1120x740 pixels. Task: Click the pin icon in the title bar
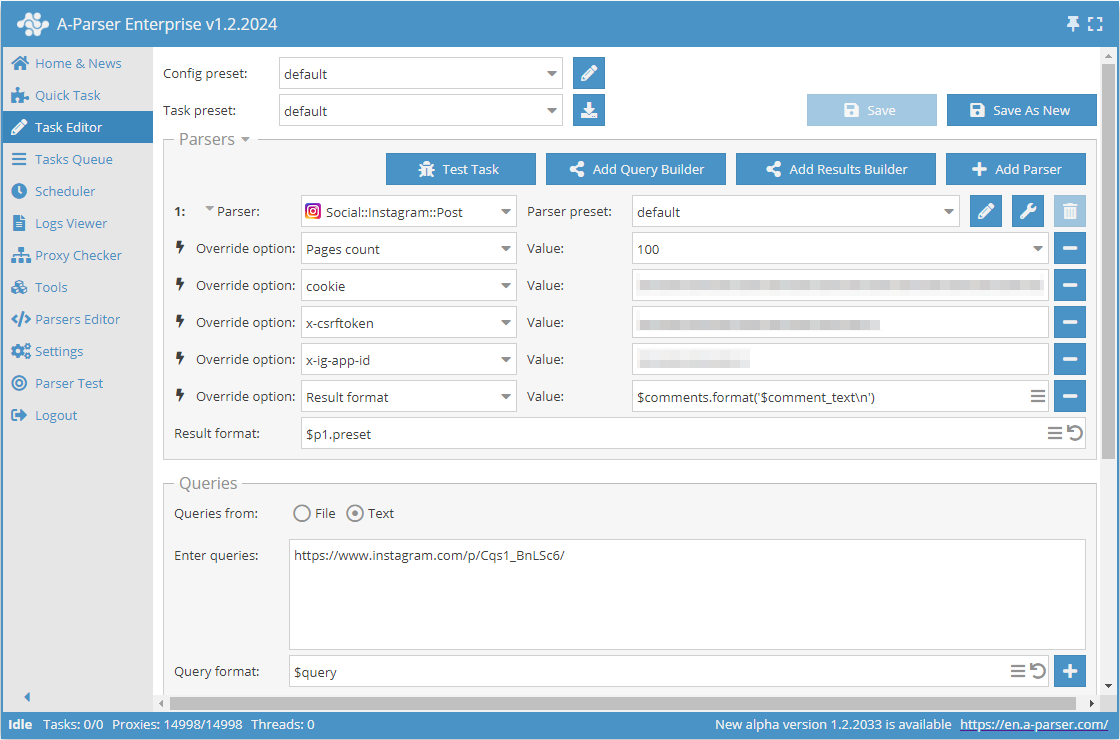[x=1073, y=24]
